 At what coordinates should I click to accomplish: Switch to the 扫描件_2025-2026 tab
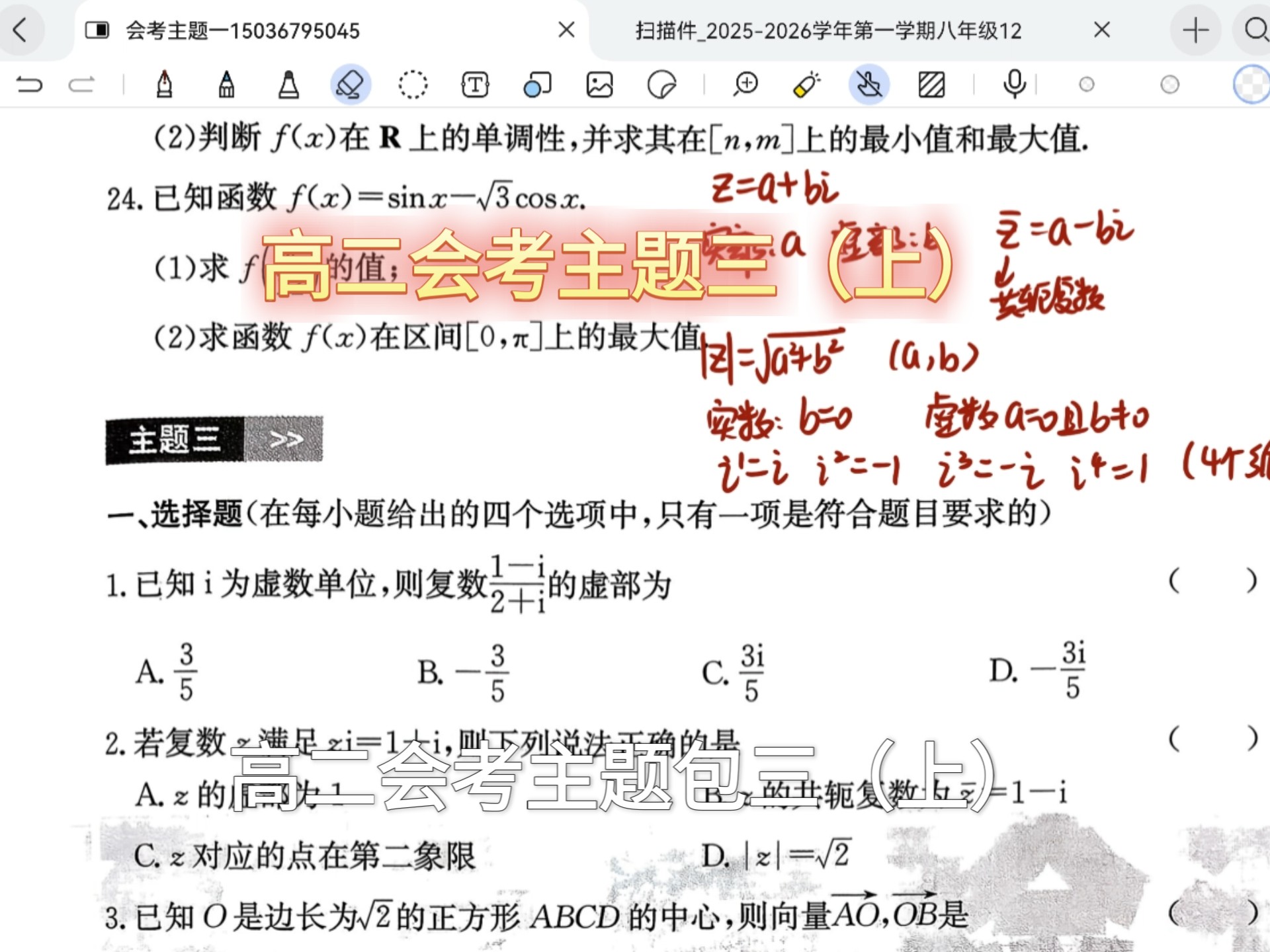(x=828, y=30)
